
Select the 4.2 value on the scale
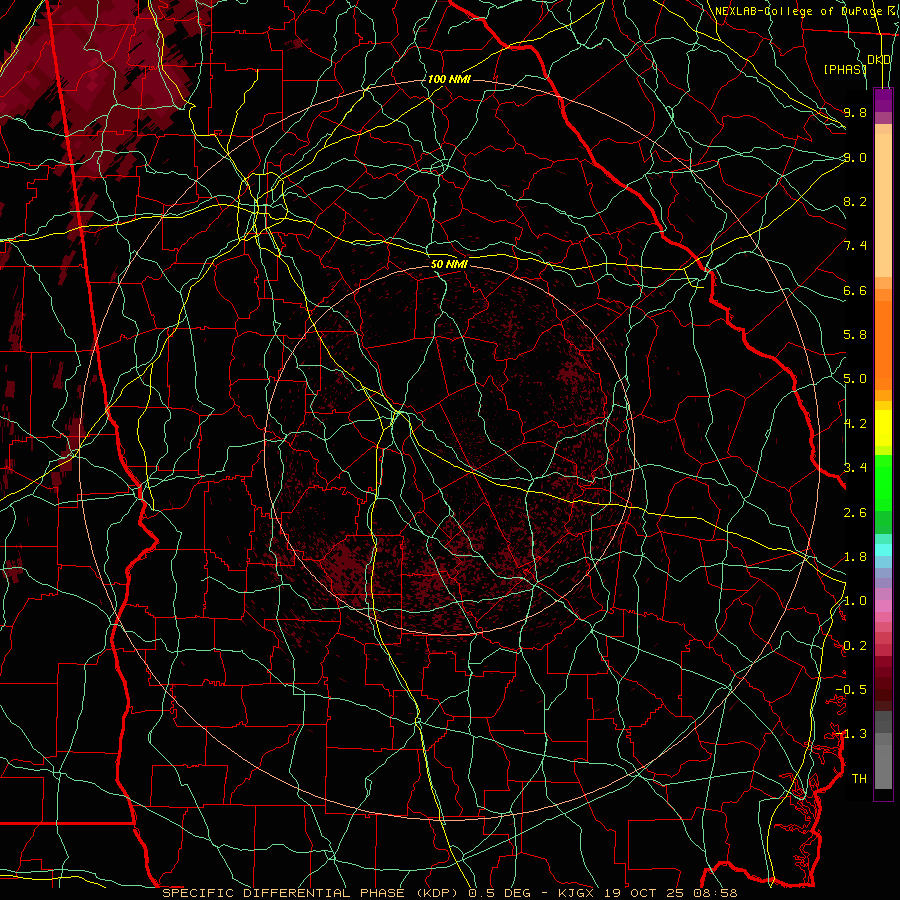pyautogui.click(x=855, y=424)
